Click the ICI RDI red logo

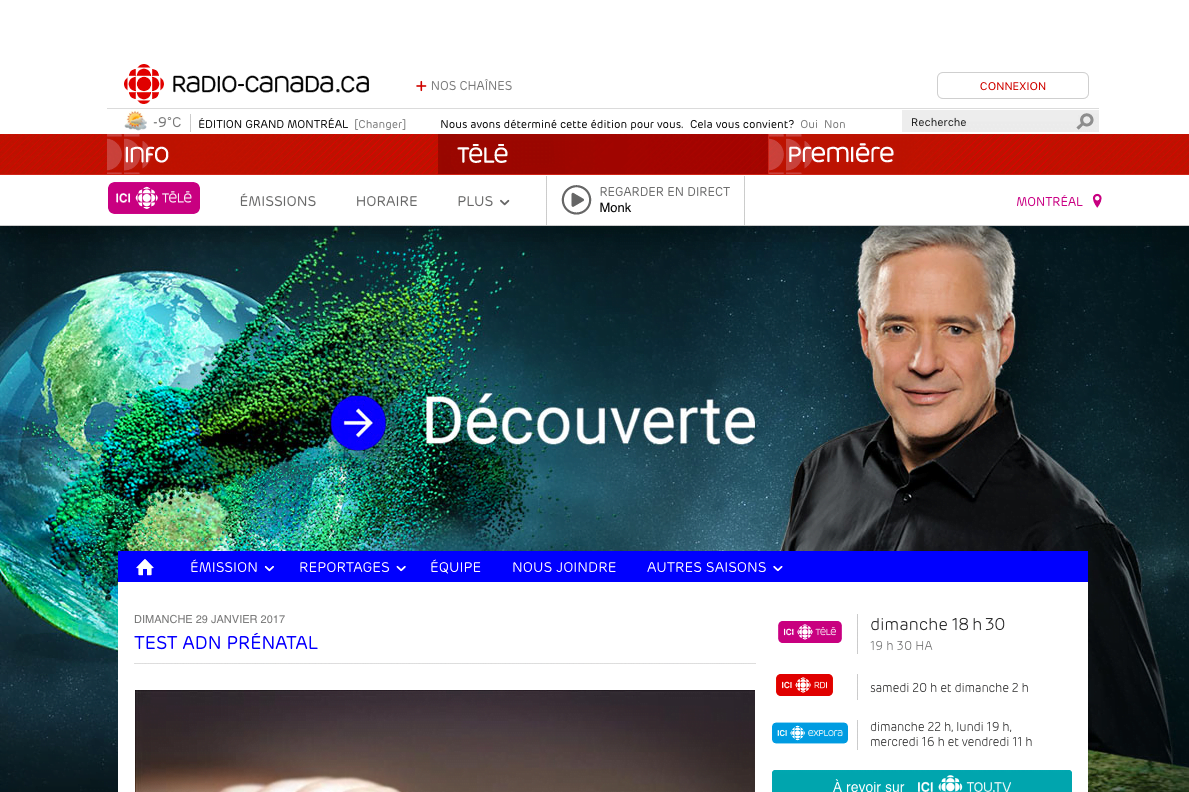pyautogui.click(x=805, y=685)
